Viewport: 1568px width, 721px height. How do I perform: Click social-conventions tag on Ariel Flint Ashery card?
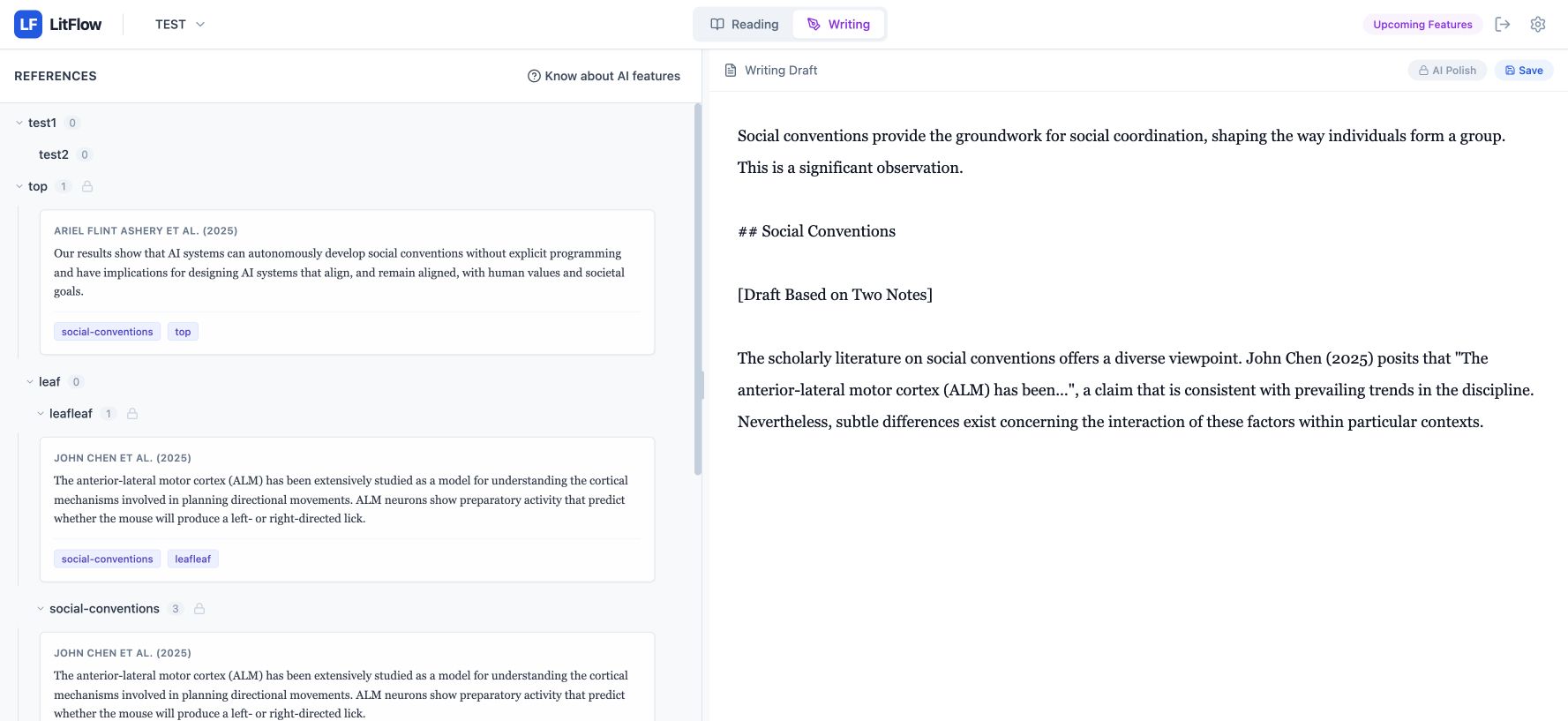[x=108, y=332]
